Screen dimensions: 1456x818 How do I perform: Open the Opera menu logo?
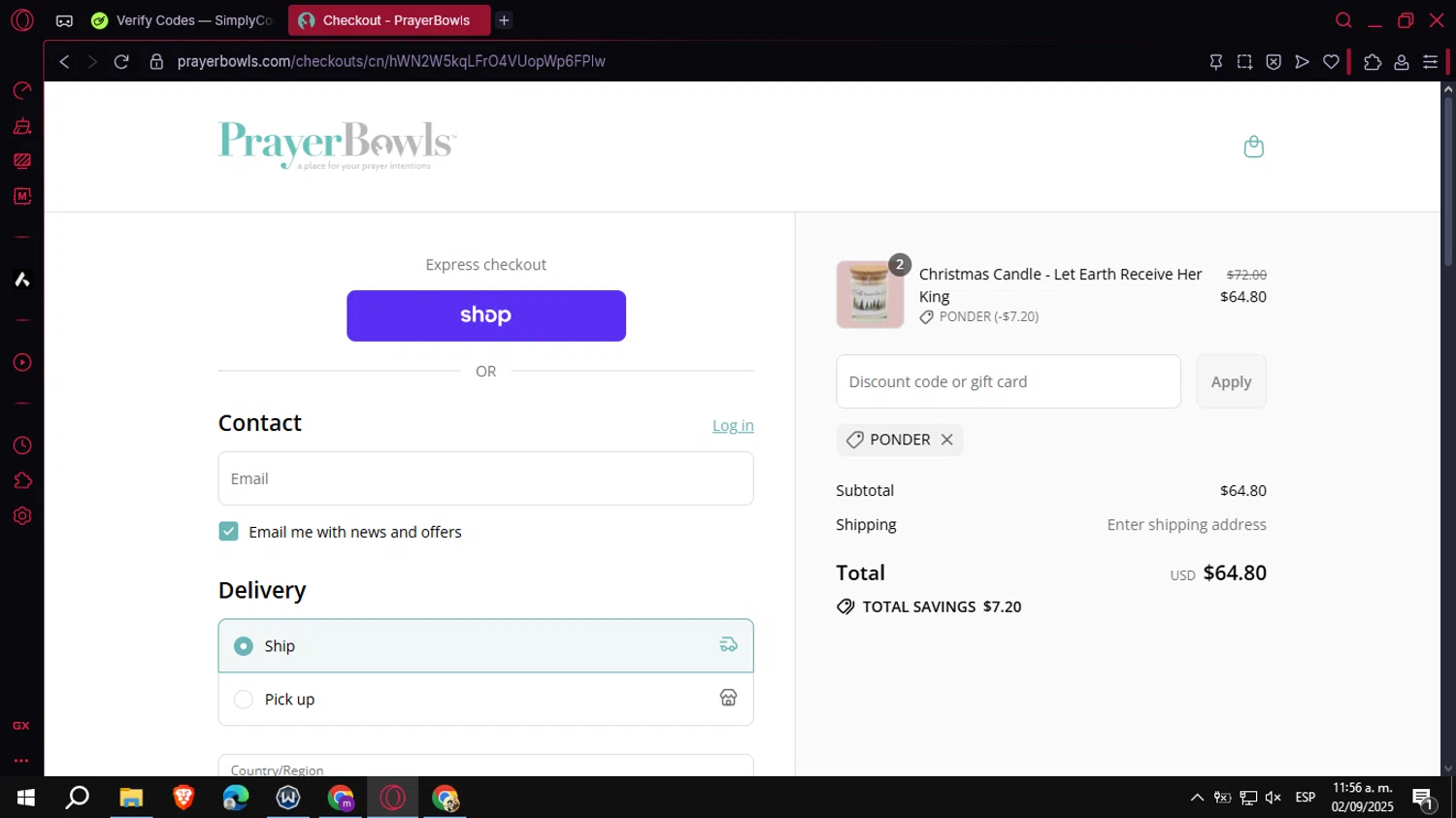[x=22, y=20]
